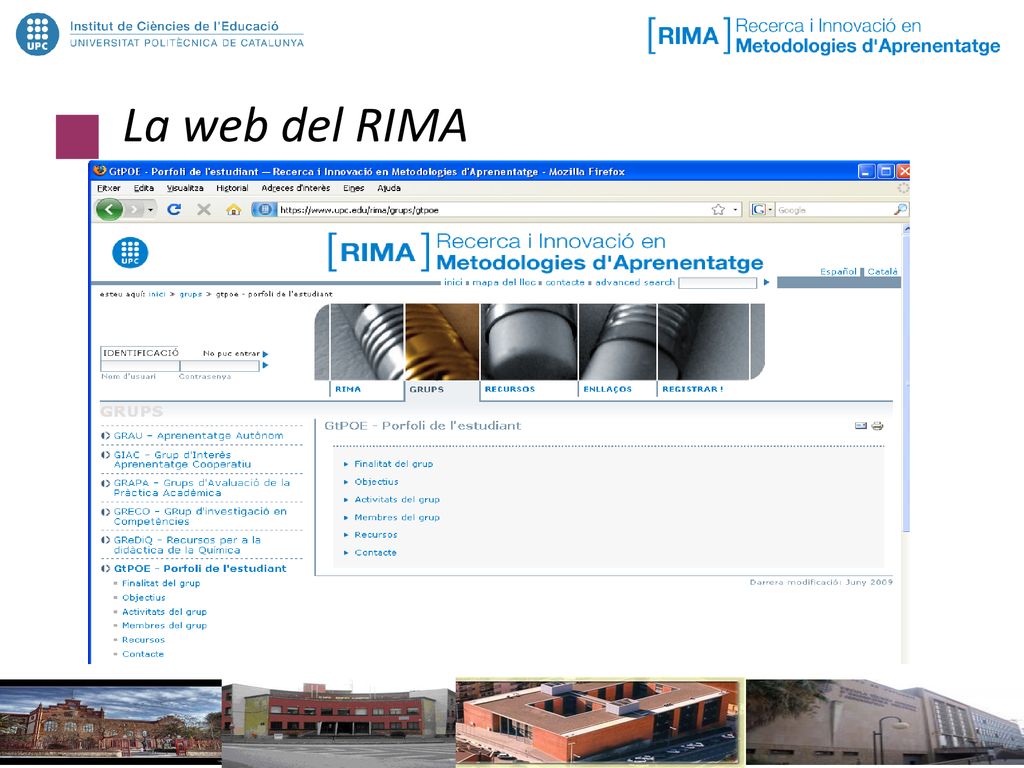Switch language to Español
This screenshot has width=1024, height=768.
click(838, 272)
